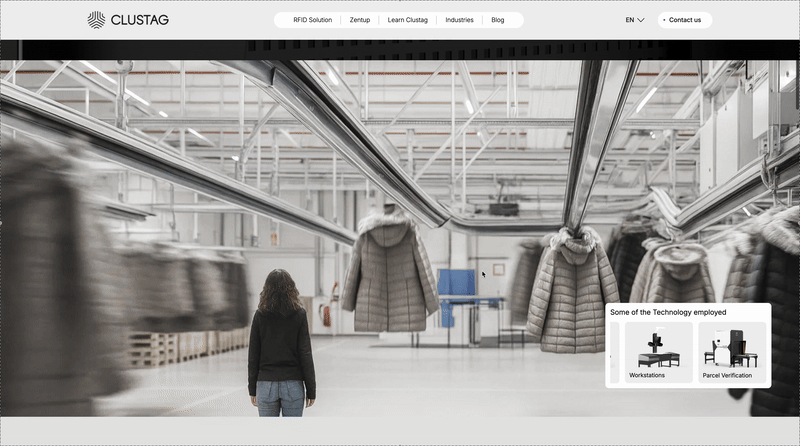The width and height of the screenshot is (800, 446).
Task: Open the Parcel Verification card label
Action: point(727,375)
